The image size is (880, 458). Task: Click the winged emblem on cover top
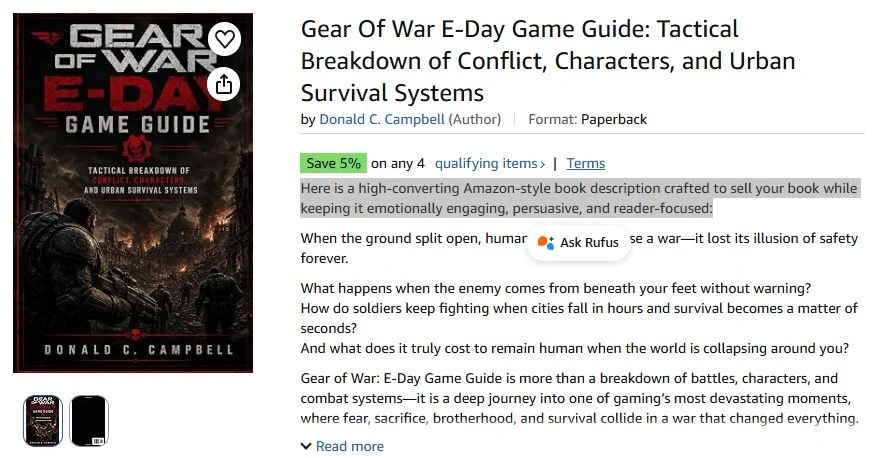(x=48, y=38)
